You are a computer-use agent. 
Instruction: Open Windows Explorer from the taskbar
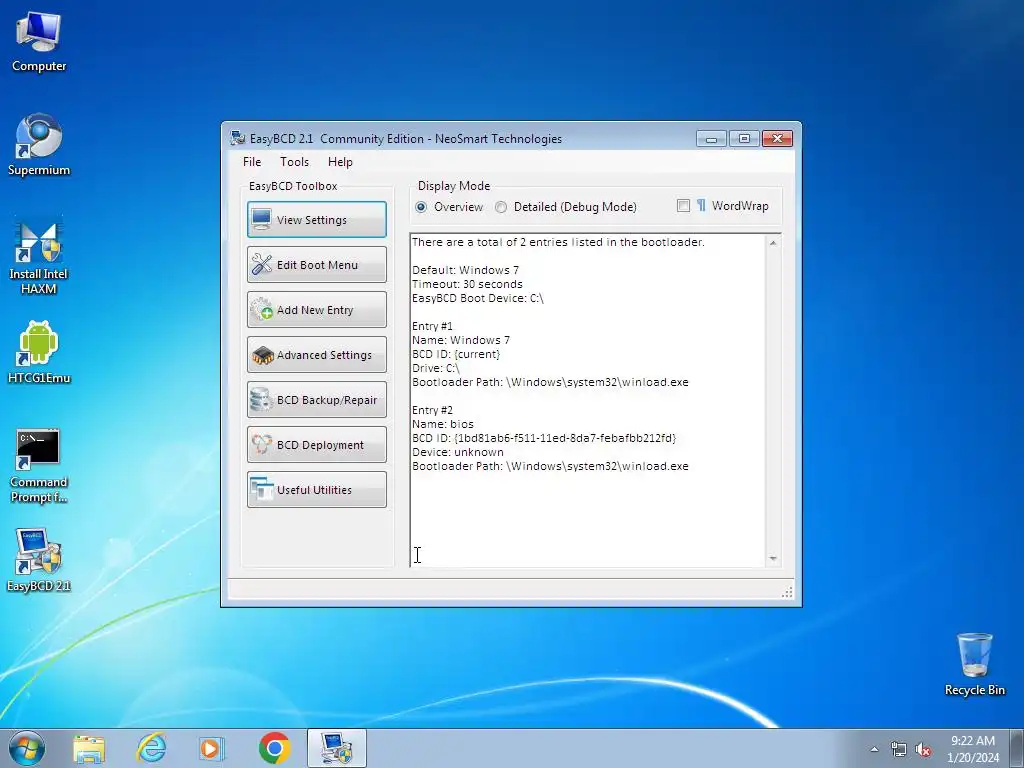pyautogui.click(x=89, y=748)
